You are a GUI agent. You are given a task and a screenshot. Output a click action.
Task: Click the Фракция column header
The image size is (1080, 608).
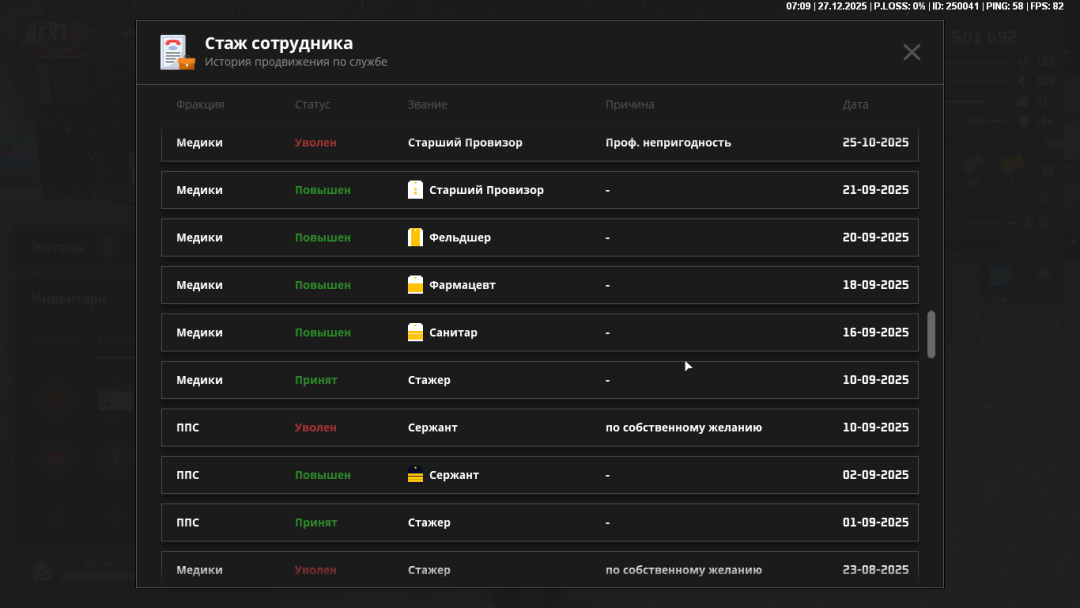click(x=200, y=105)
